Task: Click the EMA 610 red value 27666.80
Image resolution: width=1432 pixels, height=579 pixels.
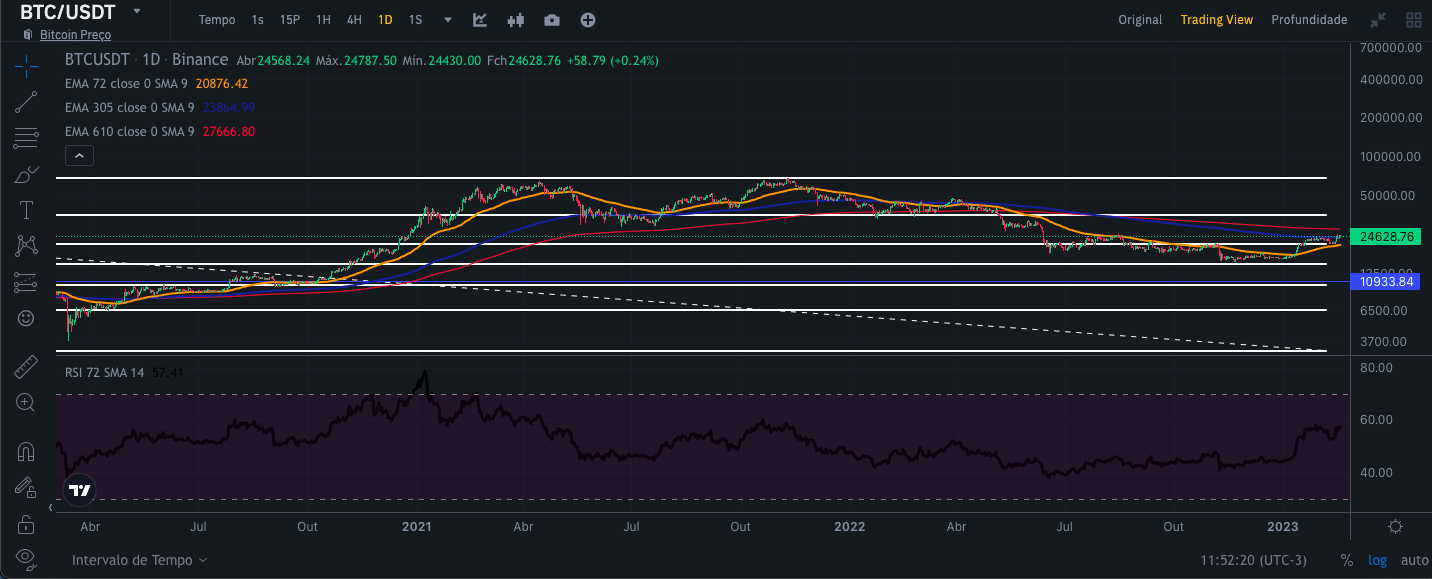Action: pyautogui.click(x=229, y=132)
